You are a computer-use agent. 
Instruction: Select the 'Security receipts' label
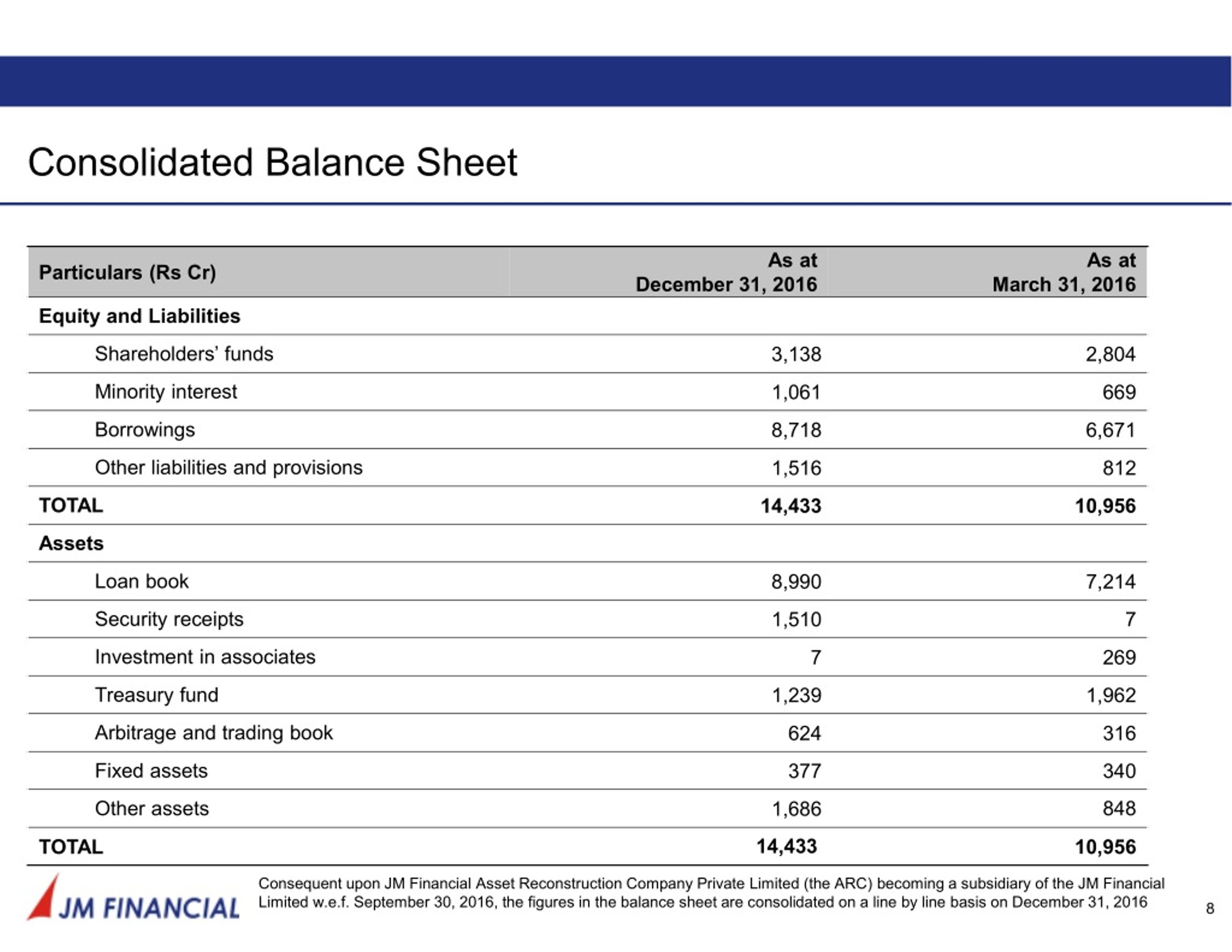click(169, 619)
